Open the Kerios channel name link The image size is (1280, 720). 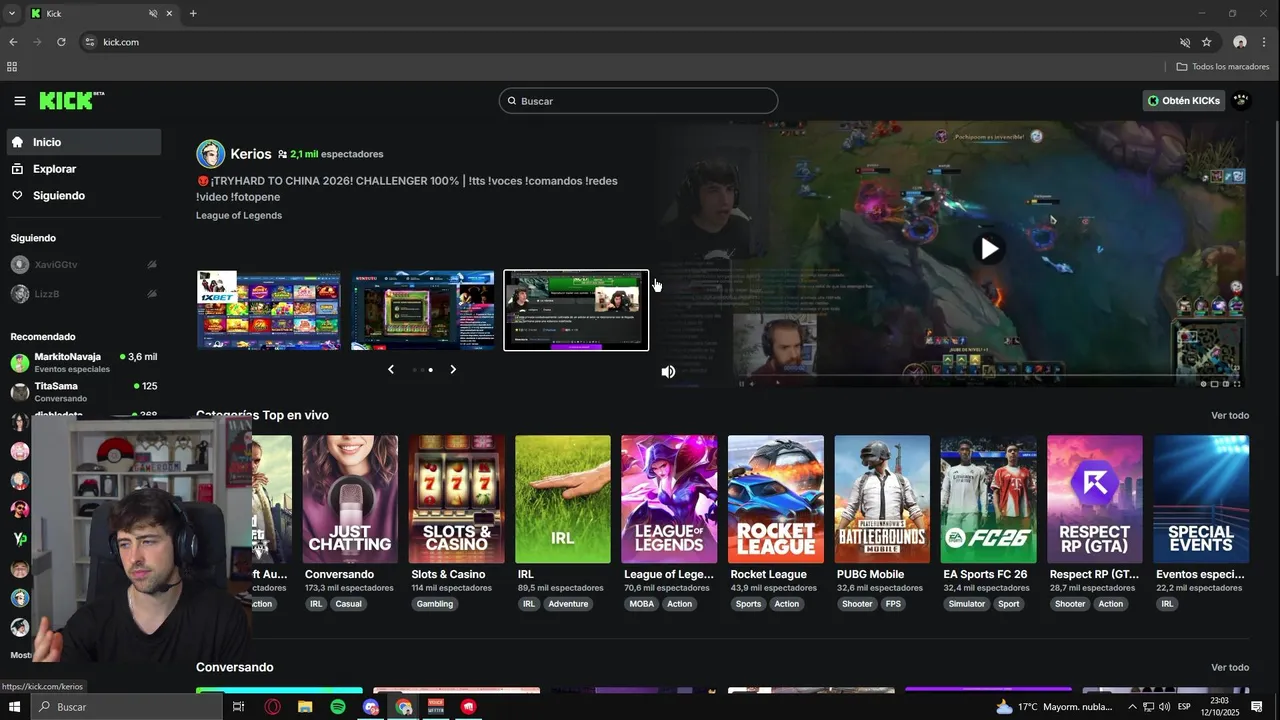click(251, 154)
